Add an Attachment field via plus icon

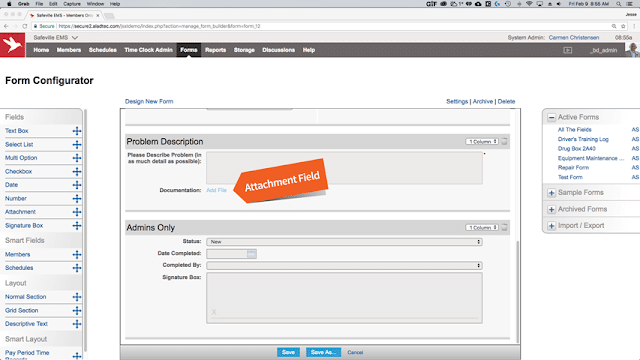pos(77,212)
